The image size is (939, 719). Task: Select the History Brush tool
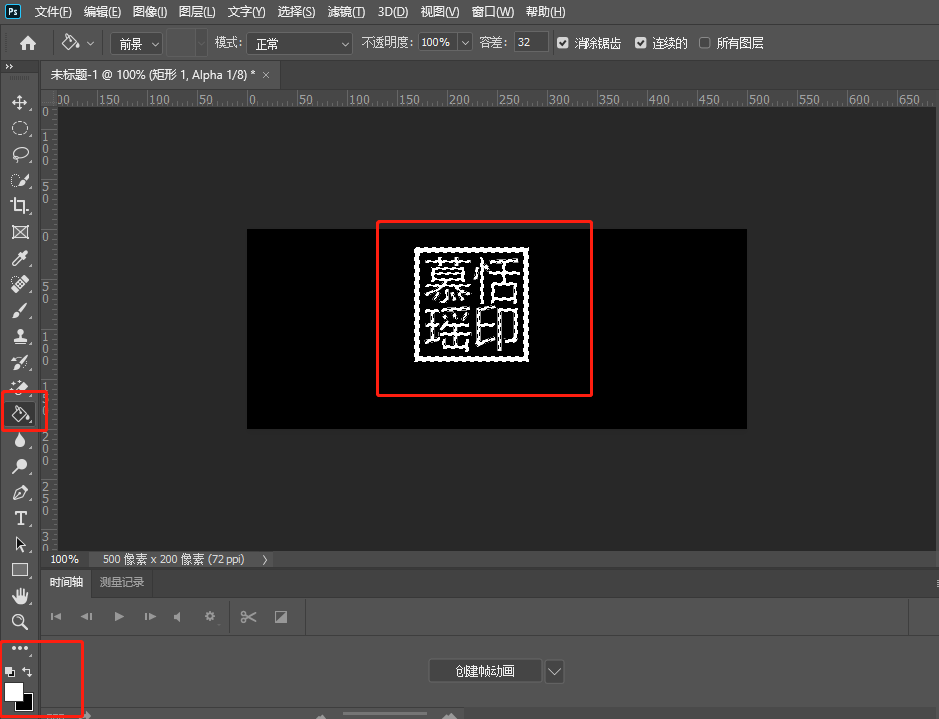tap(20, 362)
